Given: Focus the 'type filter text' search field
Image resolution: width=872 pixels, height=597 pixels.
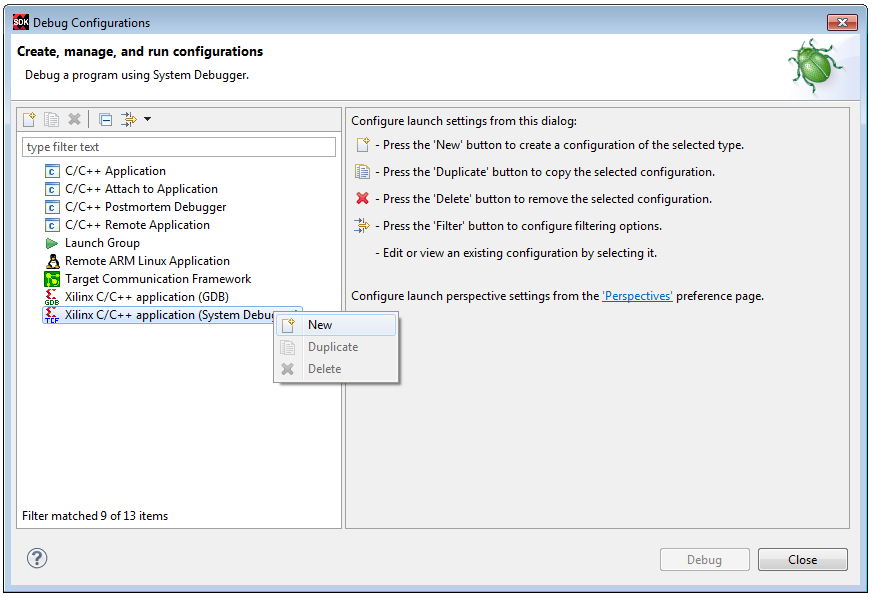Looking at the screenshot, I should coord(179,147).
